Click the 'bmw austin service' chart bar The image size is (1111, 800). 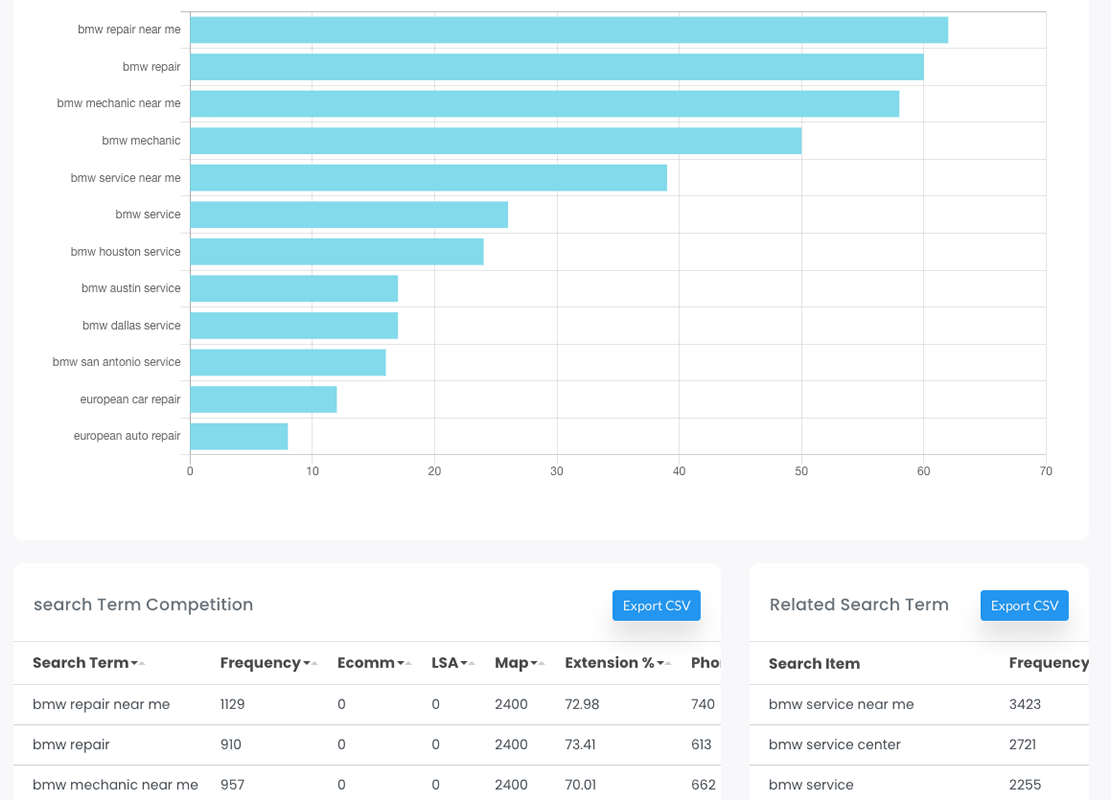coord(294,288)
